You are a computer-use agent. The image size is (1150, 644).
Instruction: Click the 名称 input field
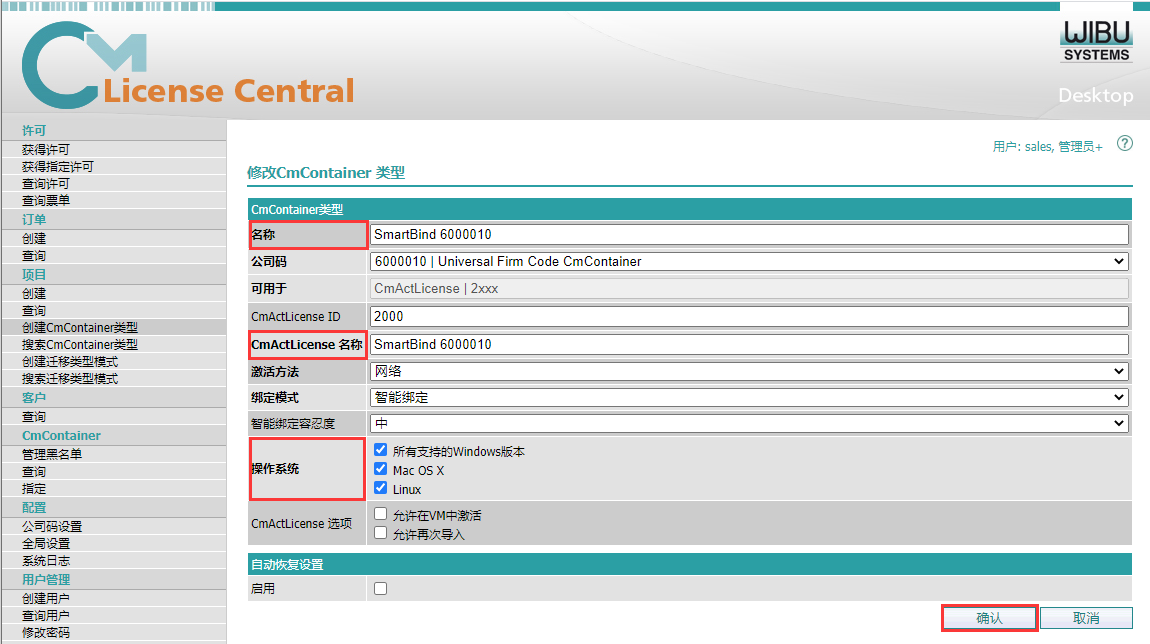click(749, 234)
